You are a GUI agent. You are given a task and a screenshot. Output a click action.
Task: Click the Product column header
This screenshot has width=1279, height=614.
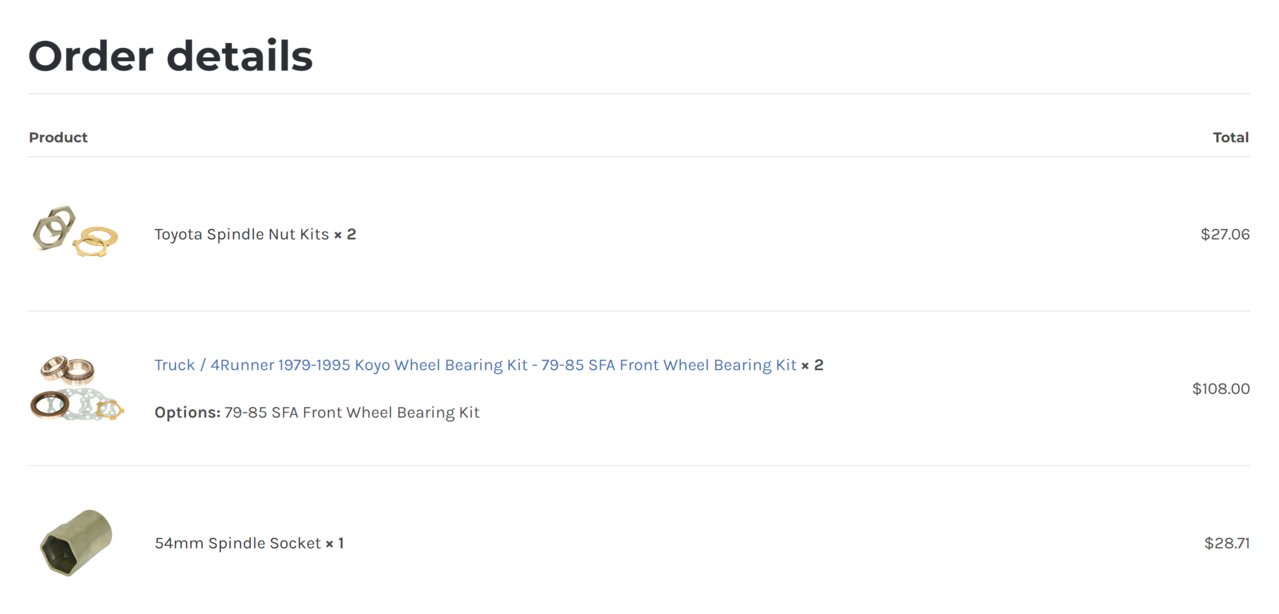point(58,137)
